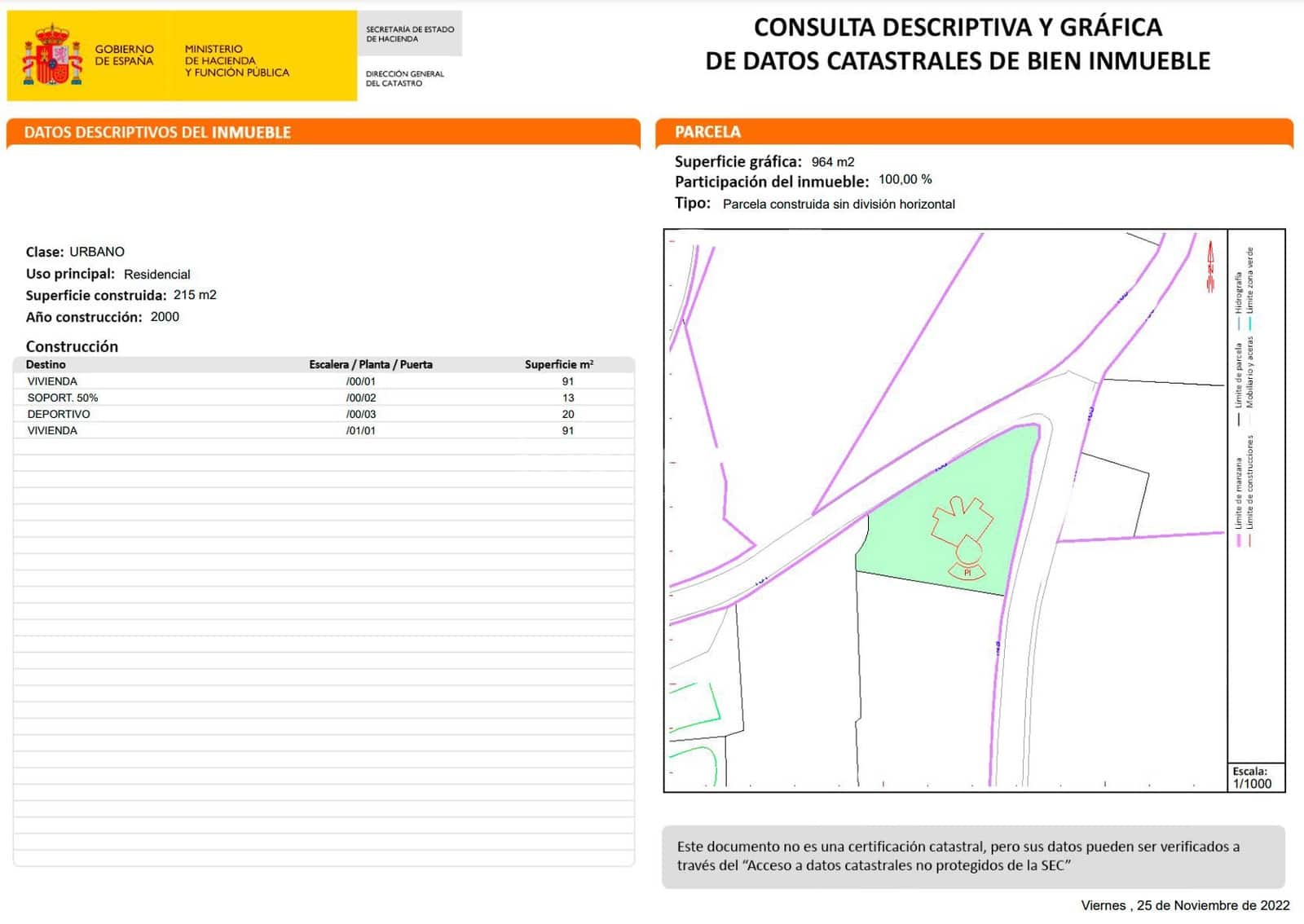The height and width of the screenshot is (924, 1304).
Task: Select the Límite zona verde legend symbol
Action: coord(1251,319)
